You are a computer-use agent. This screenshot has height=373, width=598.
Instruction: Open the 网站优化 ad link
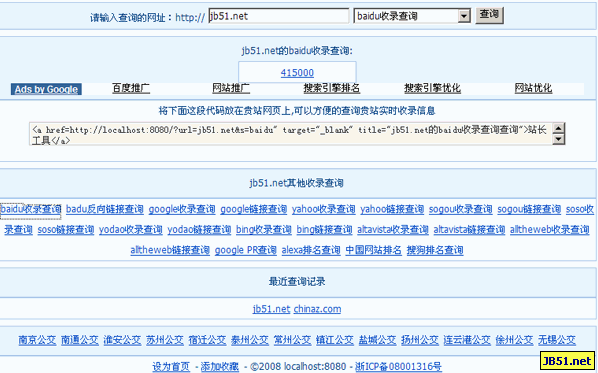[x=533, y=88]
